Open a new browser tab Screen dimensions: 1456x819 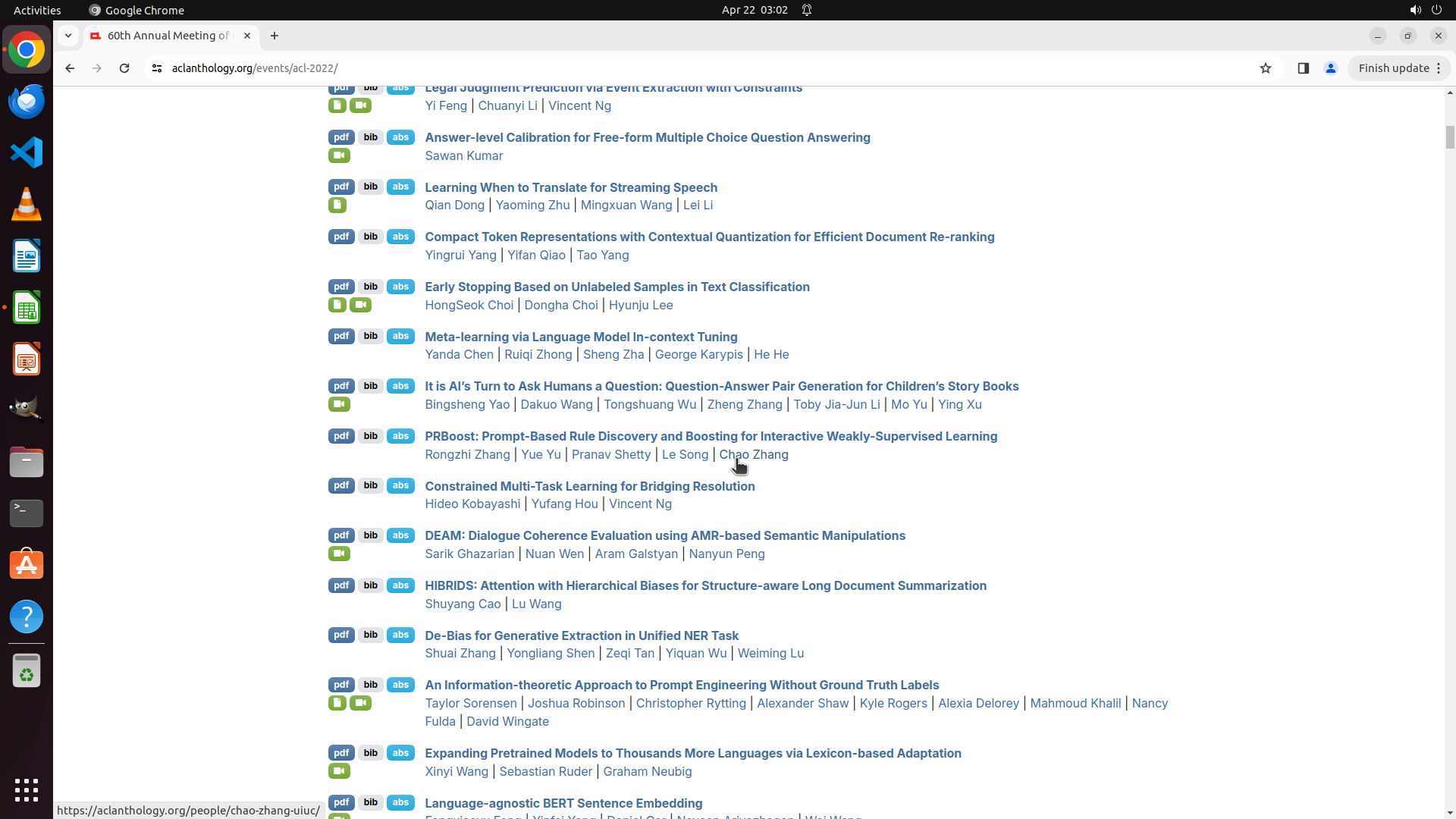(275, 36)
